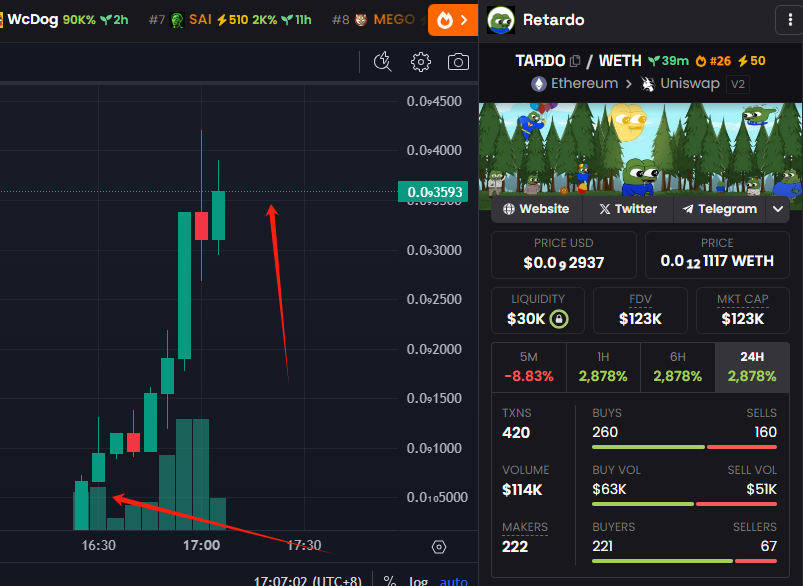803x586 pixels.
Task: Click the #26 trending rank badge
Action: coord(713,61)
